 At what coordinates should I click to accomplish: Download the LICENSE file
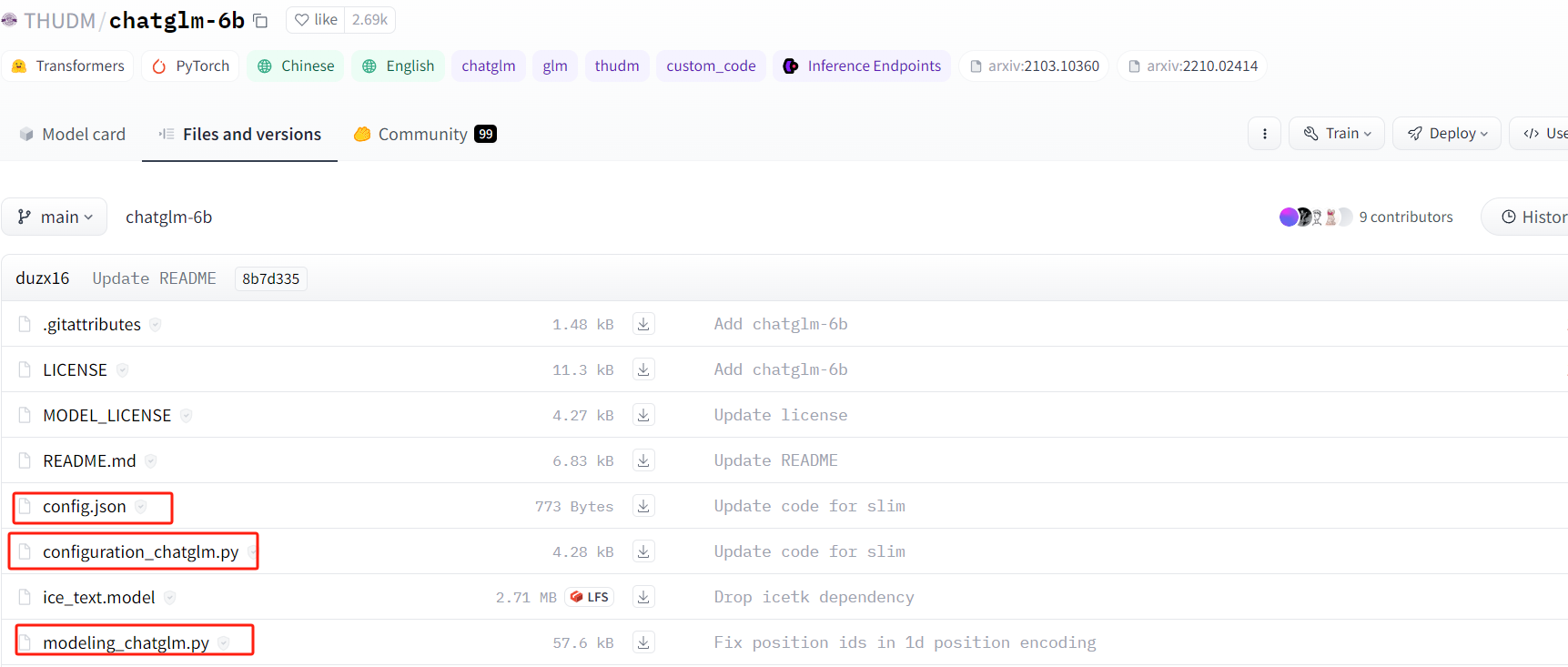tap(643, 369)
